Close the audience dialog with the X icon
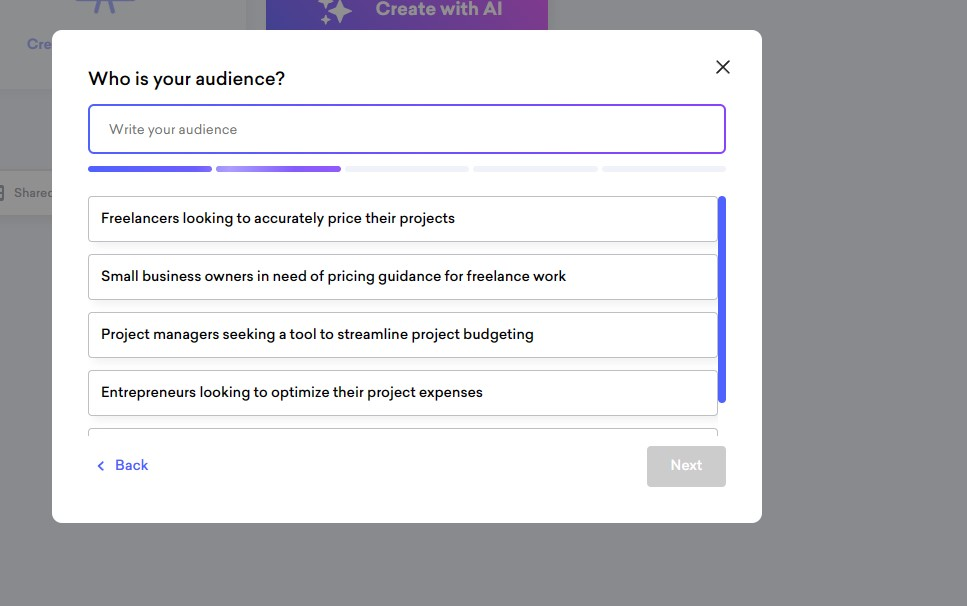 pos(723,67)
